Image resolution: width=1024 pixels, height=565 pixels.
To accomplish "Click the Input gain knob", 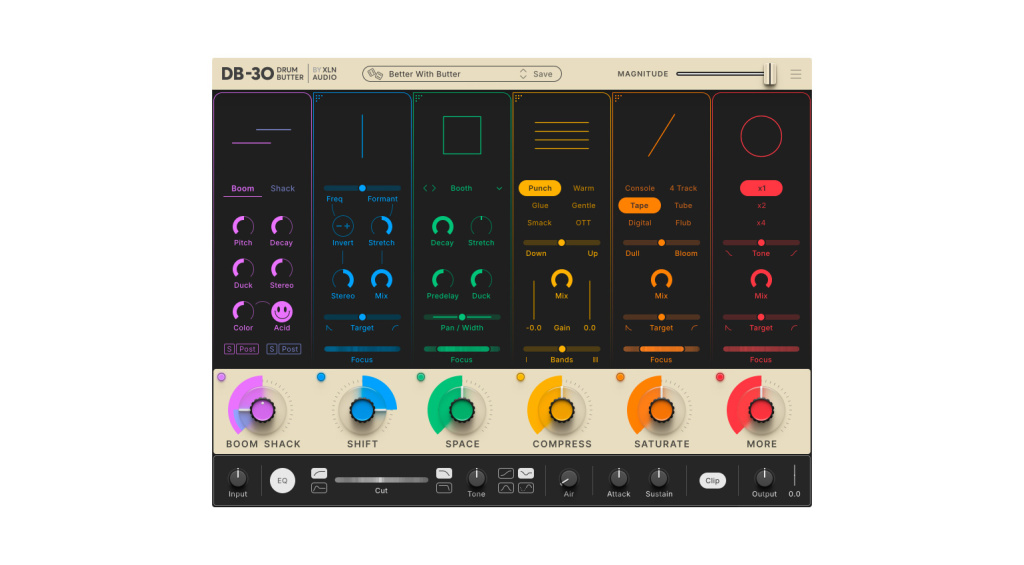I will [238, 478].
